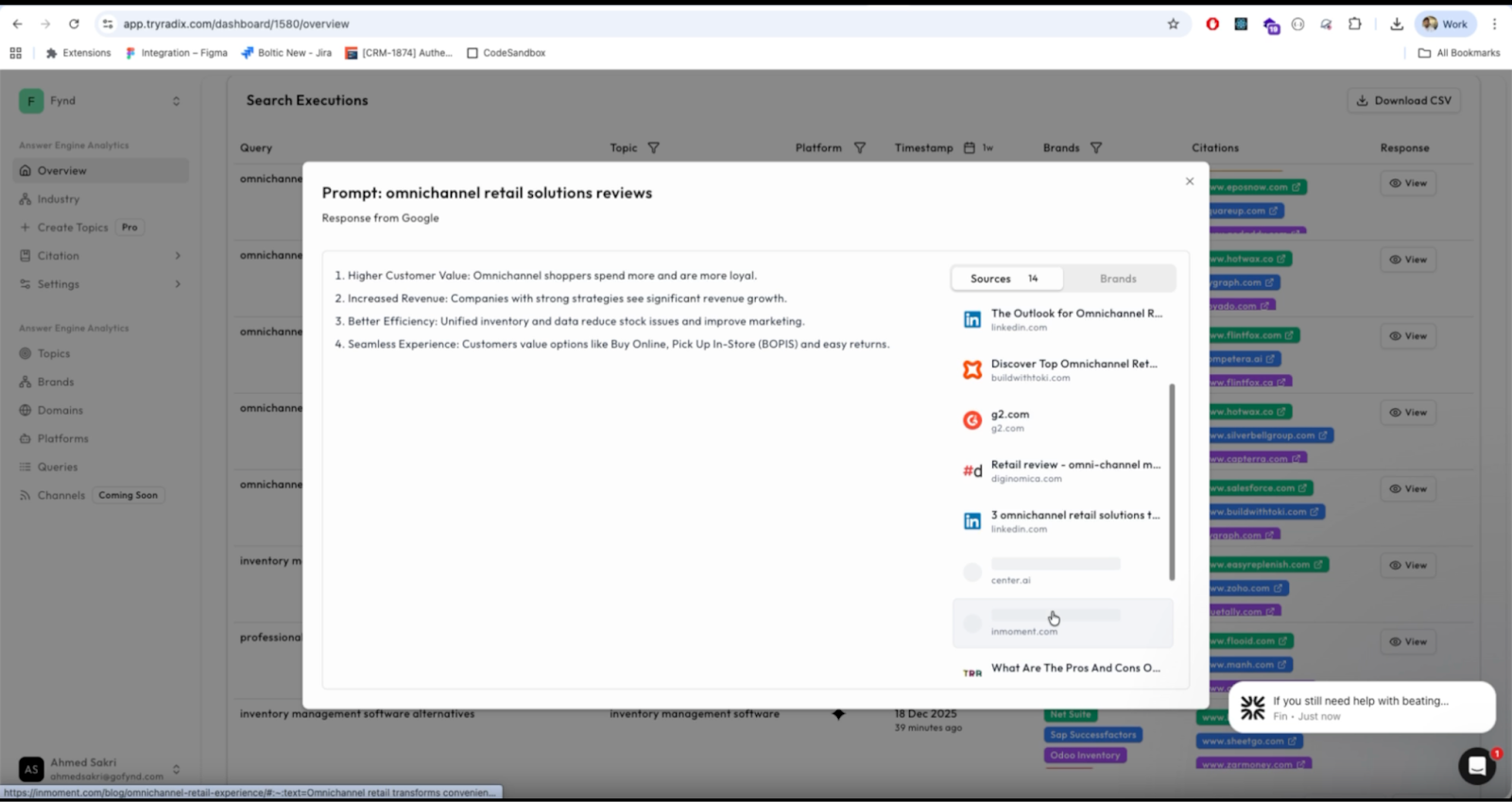The height and width of the screenshot is (802, 1512).
Task: Open the Timestamp calendar filter
Action: [970, 148]
